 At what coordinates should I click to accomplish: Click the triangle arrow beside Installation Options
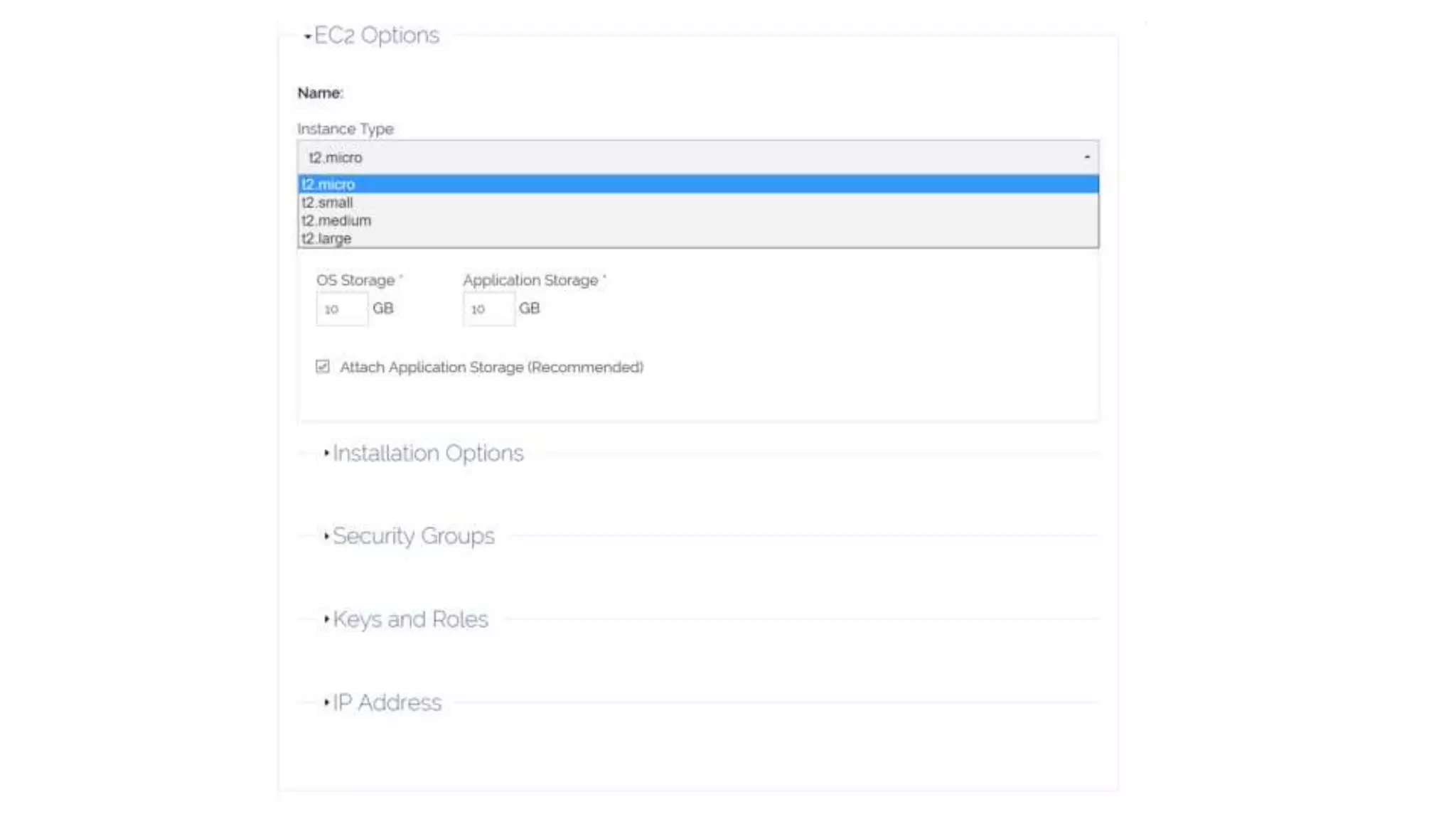tap(326, 453)
